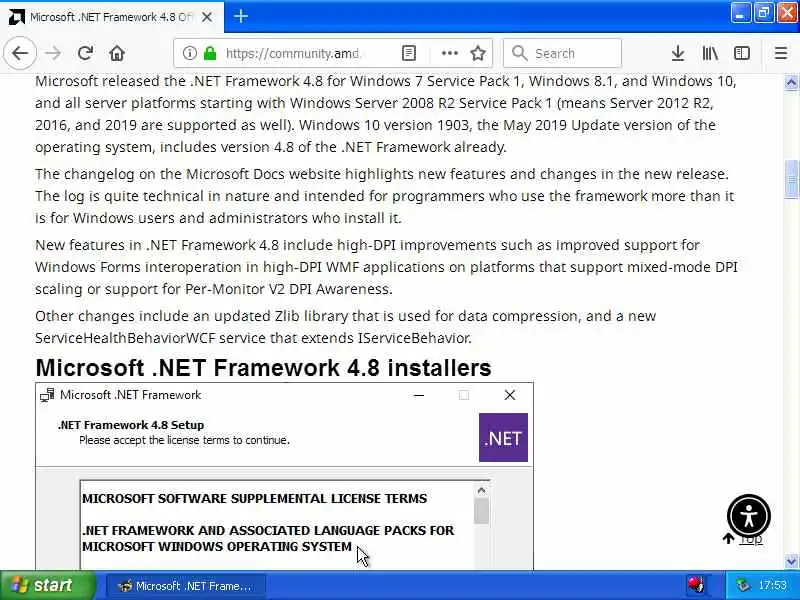The image size is (800, 600).
Task: Click the purple .NET logo in installer image
Action: pyautogui.click(x=503, y=437)
